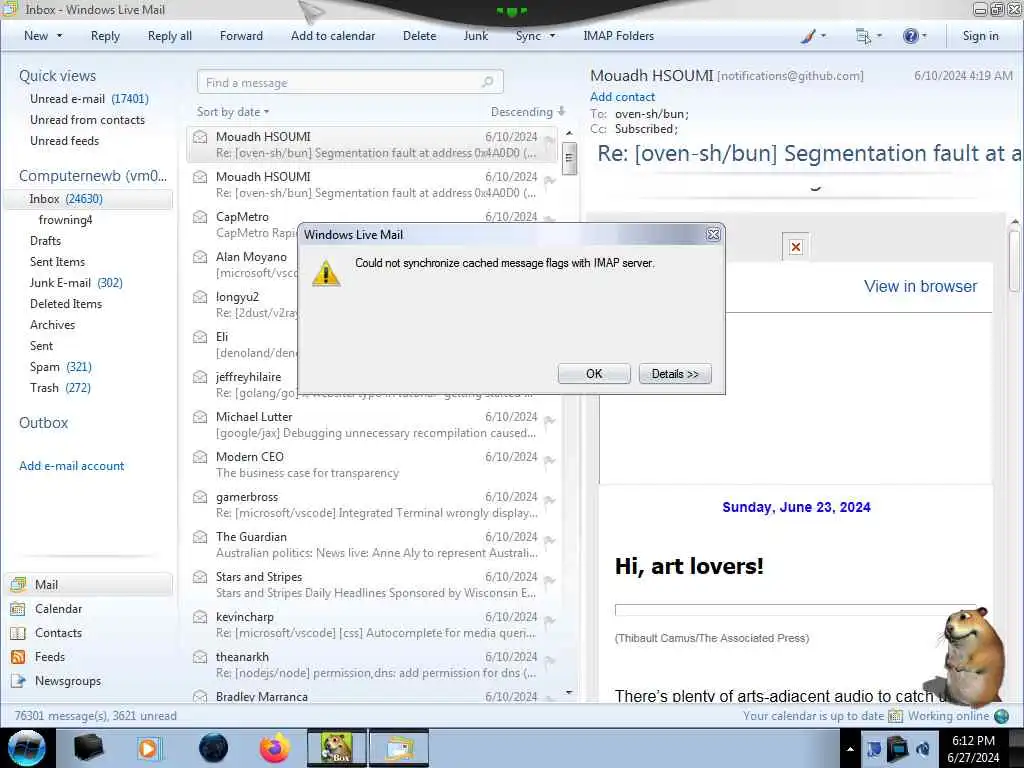Screen dimensions: 1024x768
Task: Flag The Guardian message
Action: pos(550,541)
